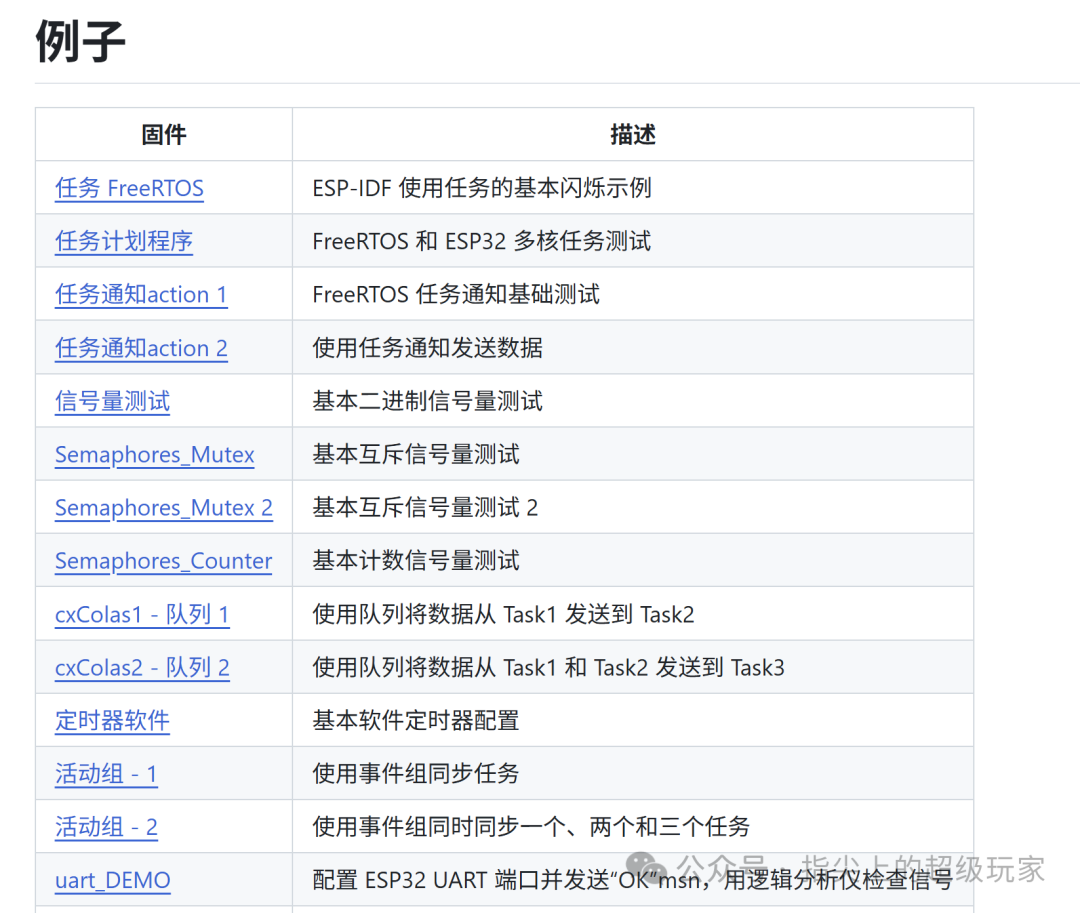
Task: Open the cxColas2 - 队列 2 link
Action: tap(142, 667)
